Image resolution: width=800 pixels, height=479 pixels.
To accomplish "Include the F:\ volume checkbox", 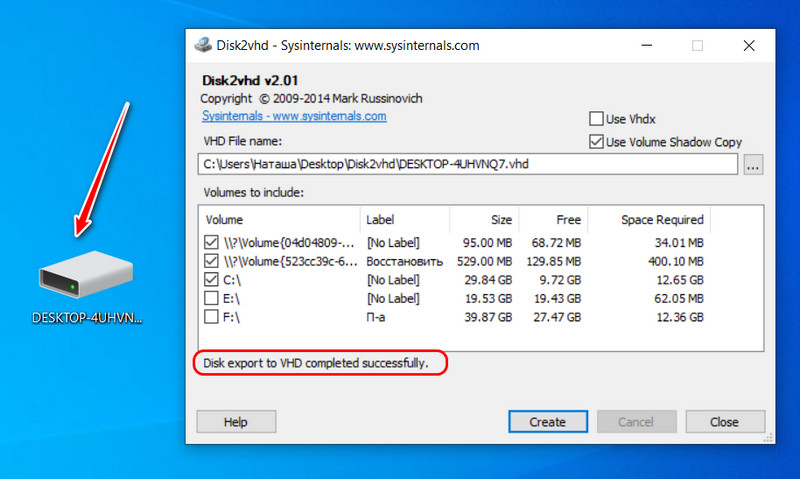I will (x=211, y=317).
